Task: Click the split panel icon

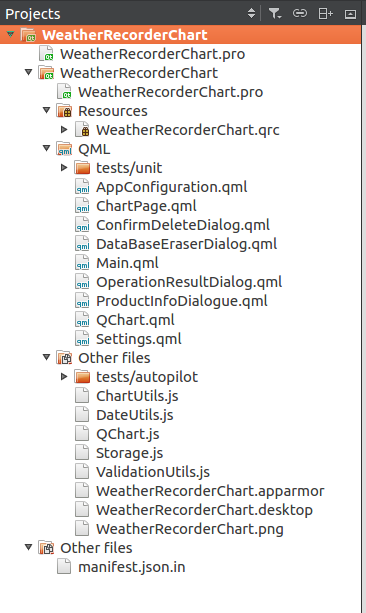Action: pyautogui.click(x=325, y=14)
